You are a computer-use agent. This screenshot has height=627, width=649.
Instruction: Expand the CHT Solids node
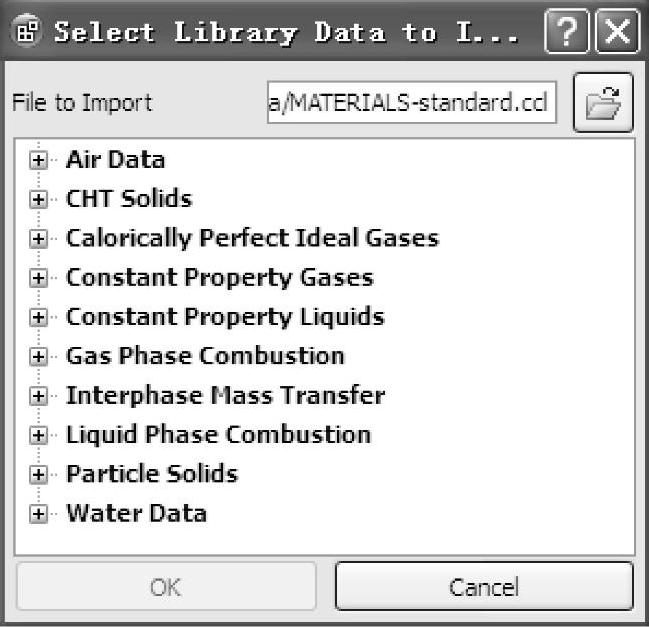[x=39, y=199]
